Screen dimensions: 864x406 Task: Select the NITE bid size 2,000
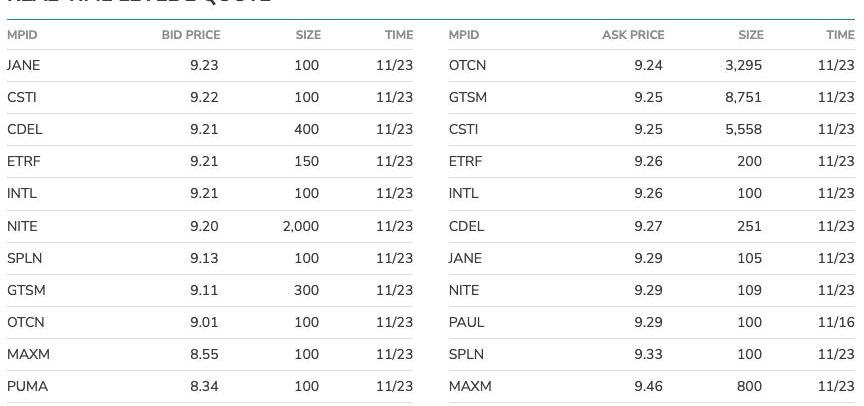coord(300,226)
